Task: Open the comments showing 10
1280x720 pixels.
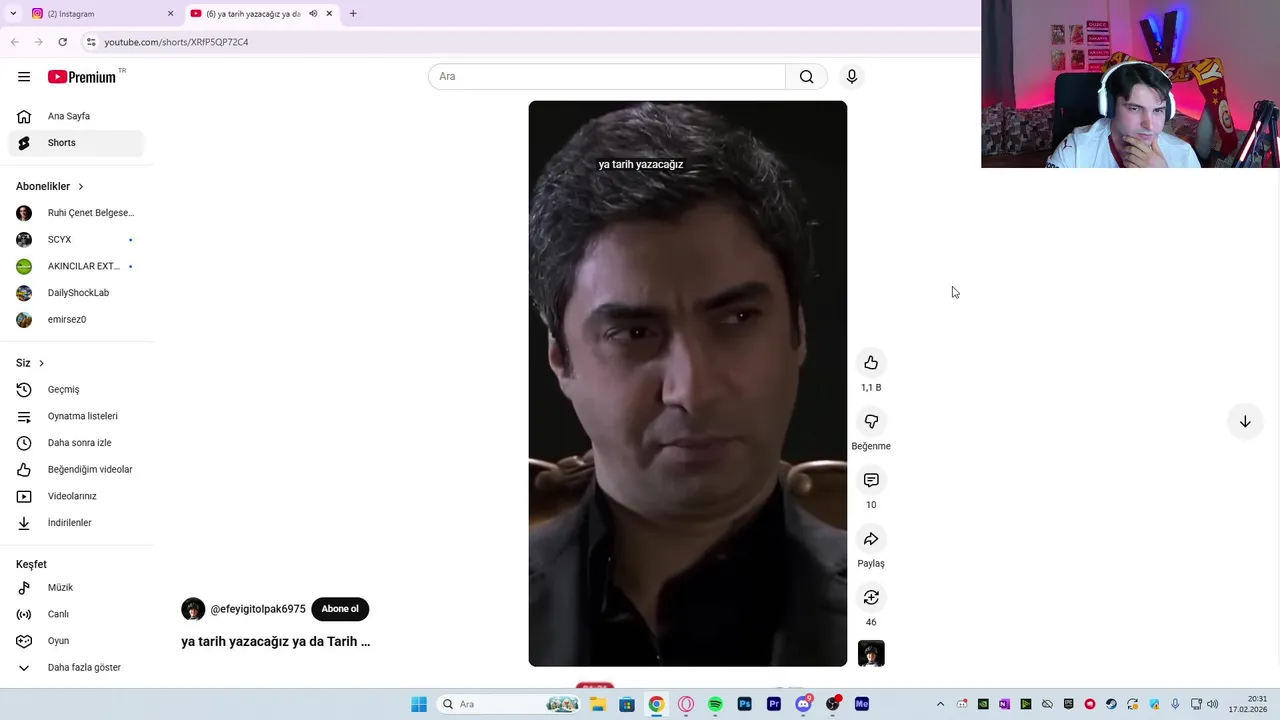Action: click(x=871, y=480)
